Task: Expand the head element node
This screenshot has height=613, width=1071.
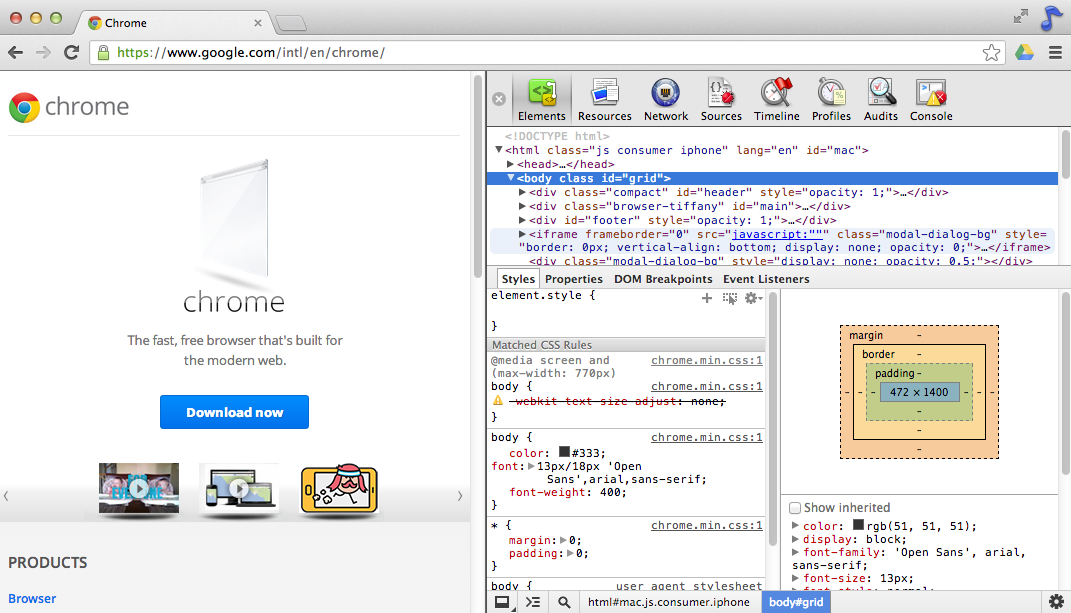Action: pos(511,164)
